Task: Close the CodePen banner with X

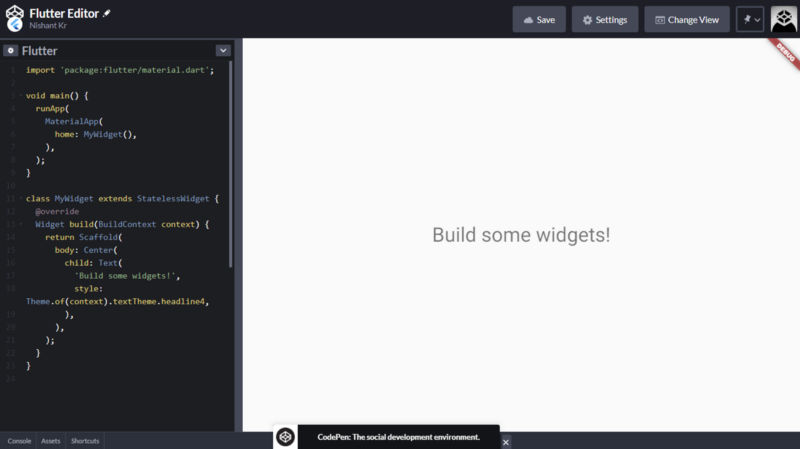Action: (x=506, y=442)
